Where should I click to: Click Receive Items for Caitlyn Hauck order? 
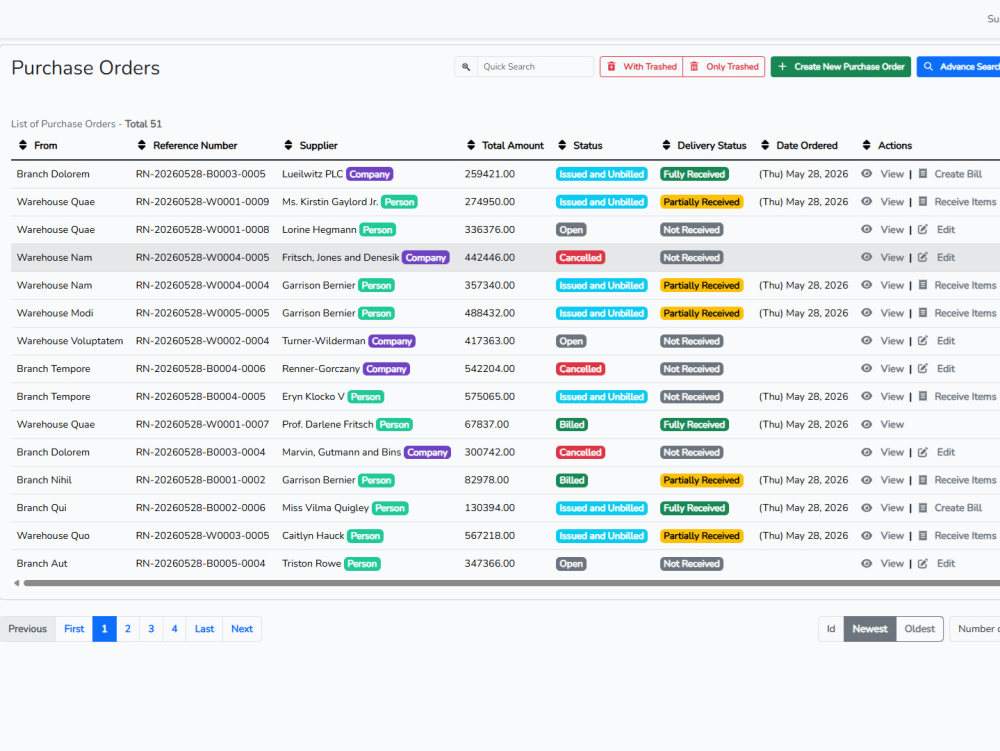965,536
